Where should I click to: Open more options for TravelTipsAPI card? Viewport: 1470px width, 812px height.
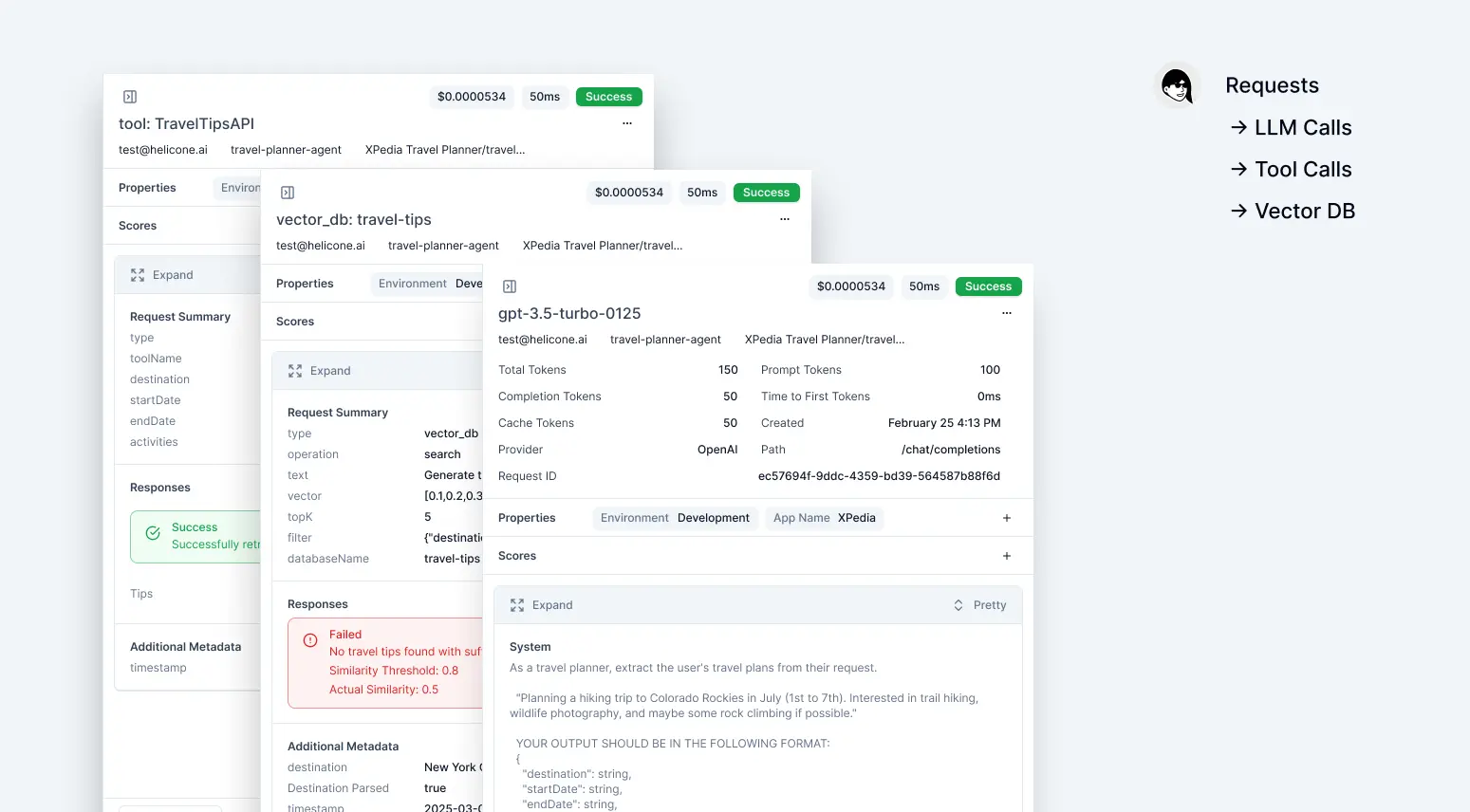pos(627,123)
